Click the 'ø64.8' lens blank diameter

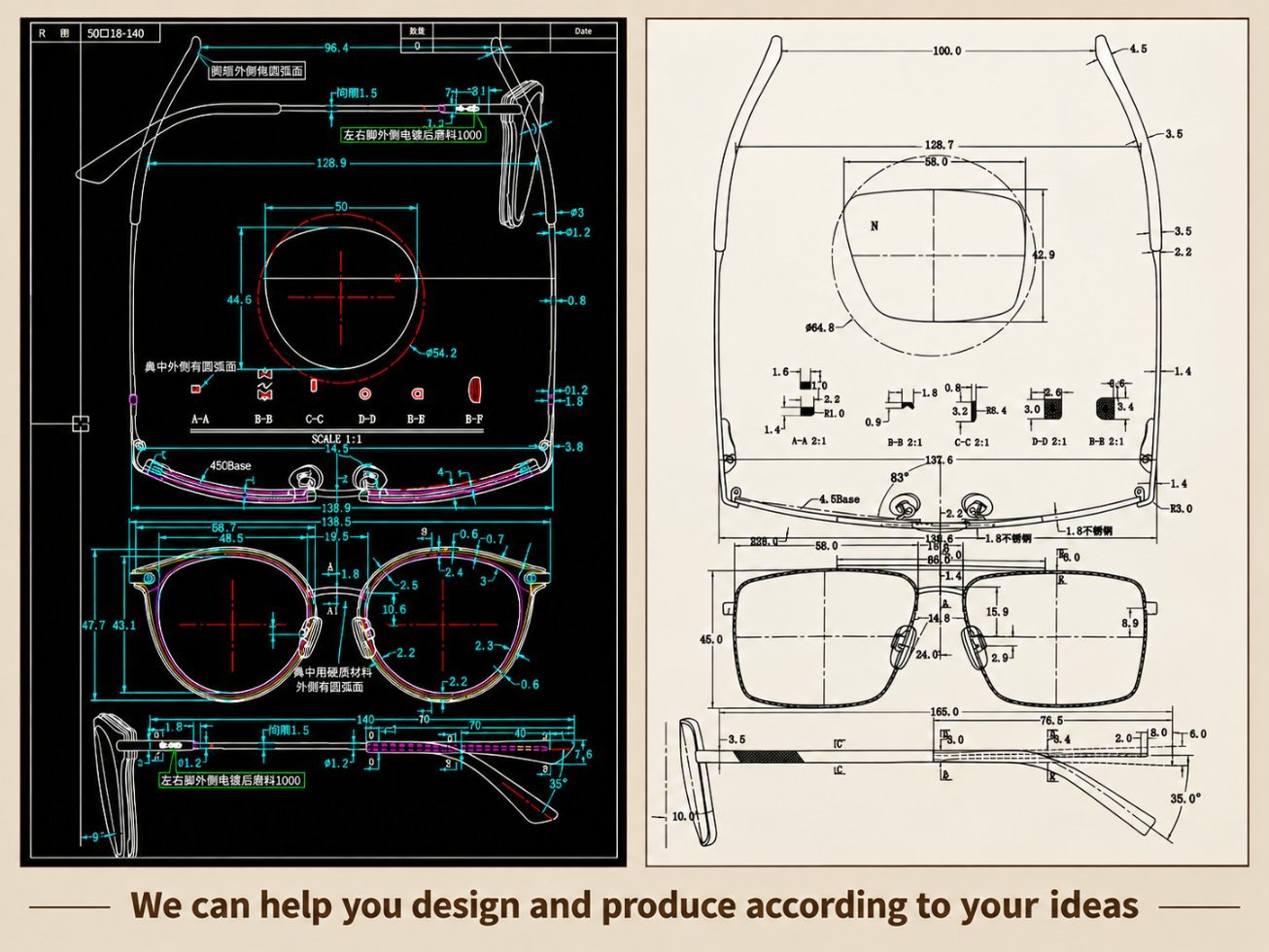click(819, 327)
